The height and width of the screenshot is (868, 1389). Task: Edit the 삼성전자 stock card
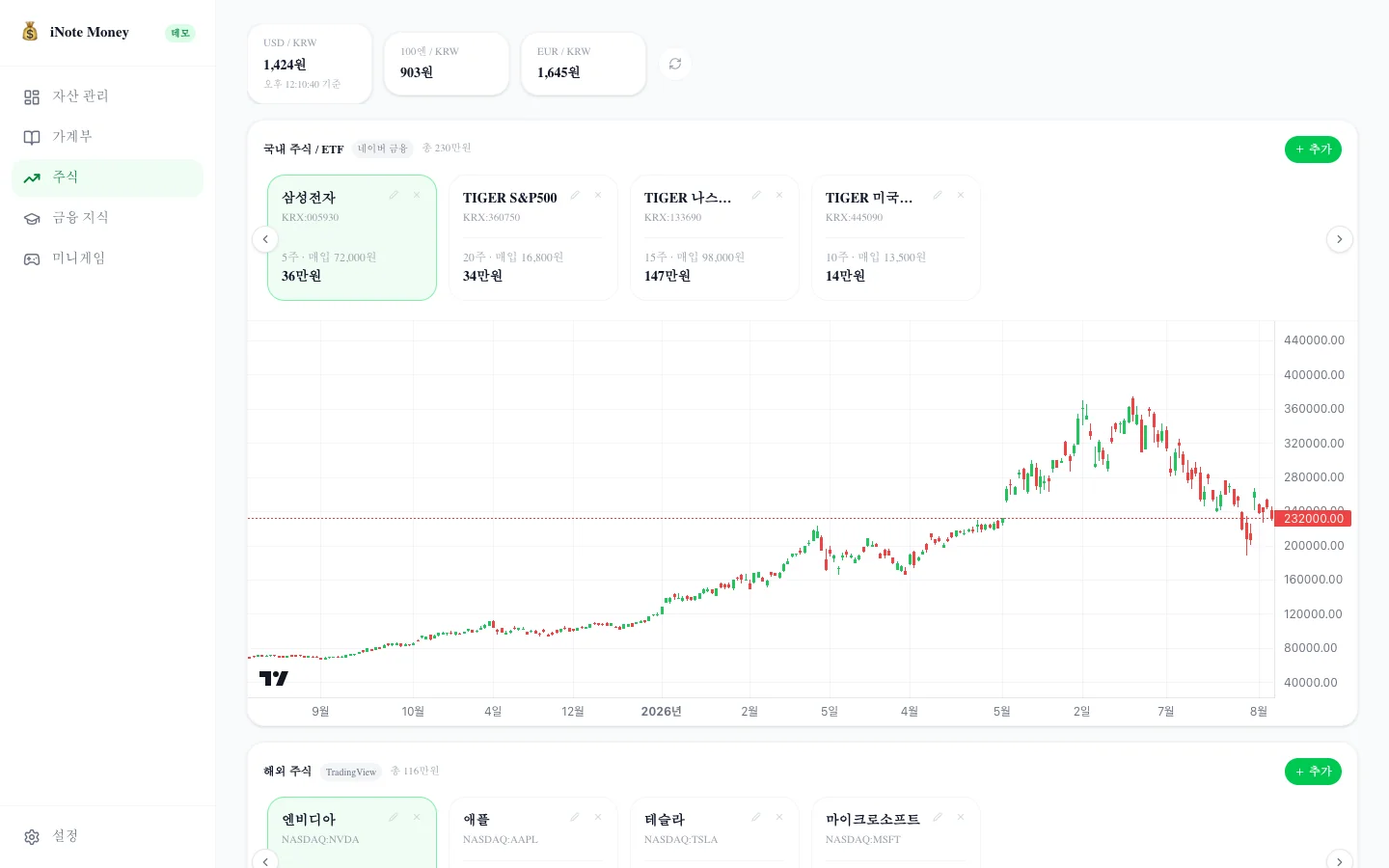click(x=394, y=195)
